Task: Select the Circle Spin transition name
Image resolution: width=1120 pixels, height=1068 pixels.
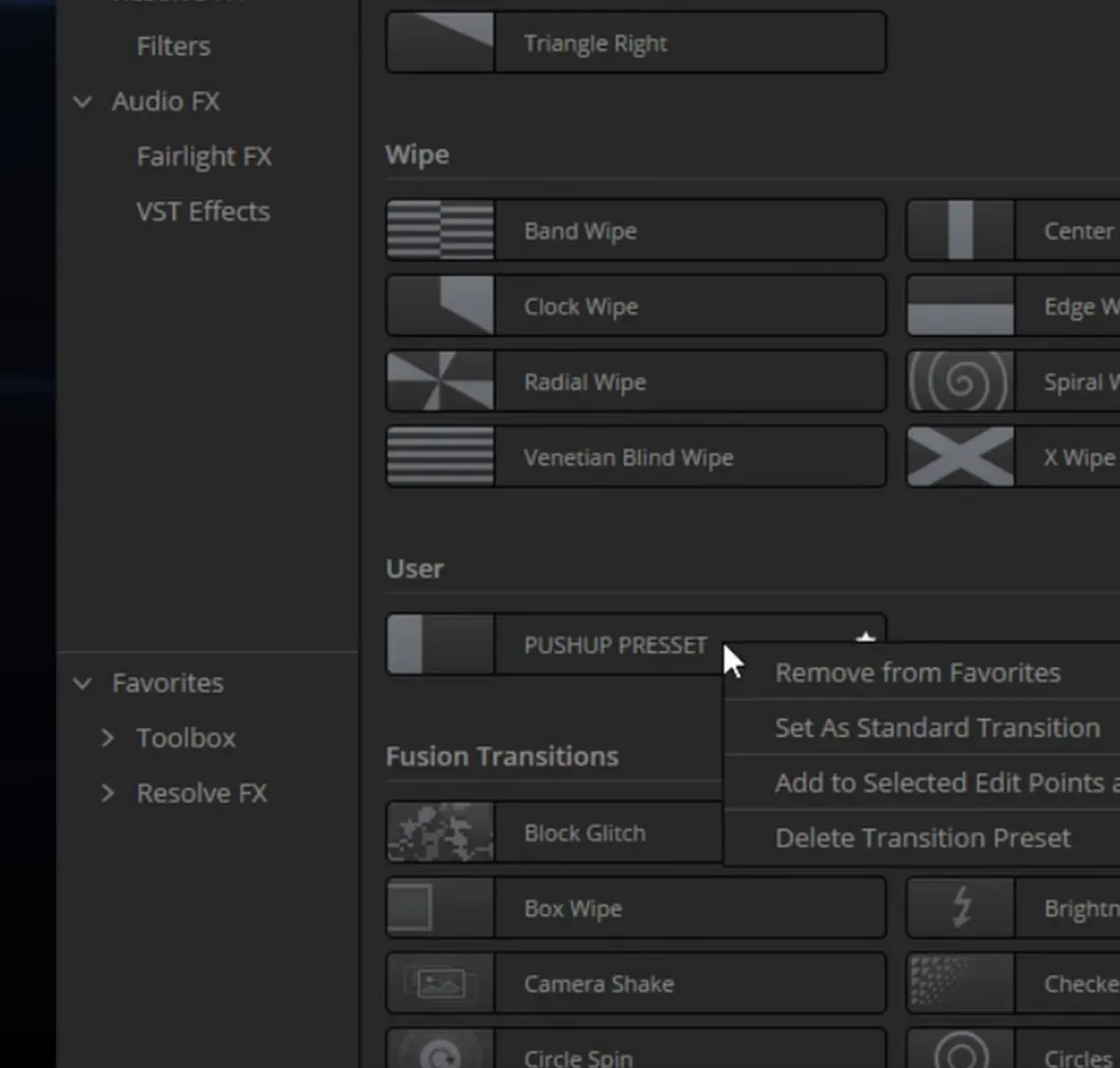Action: (579, 1058)
